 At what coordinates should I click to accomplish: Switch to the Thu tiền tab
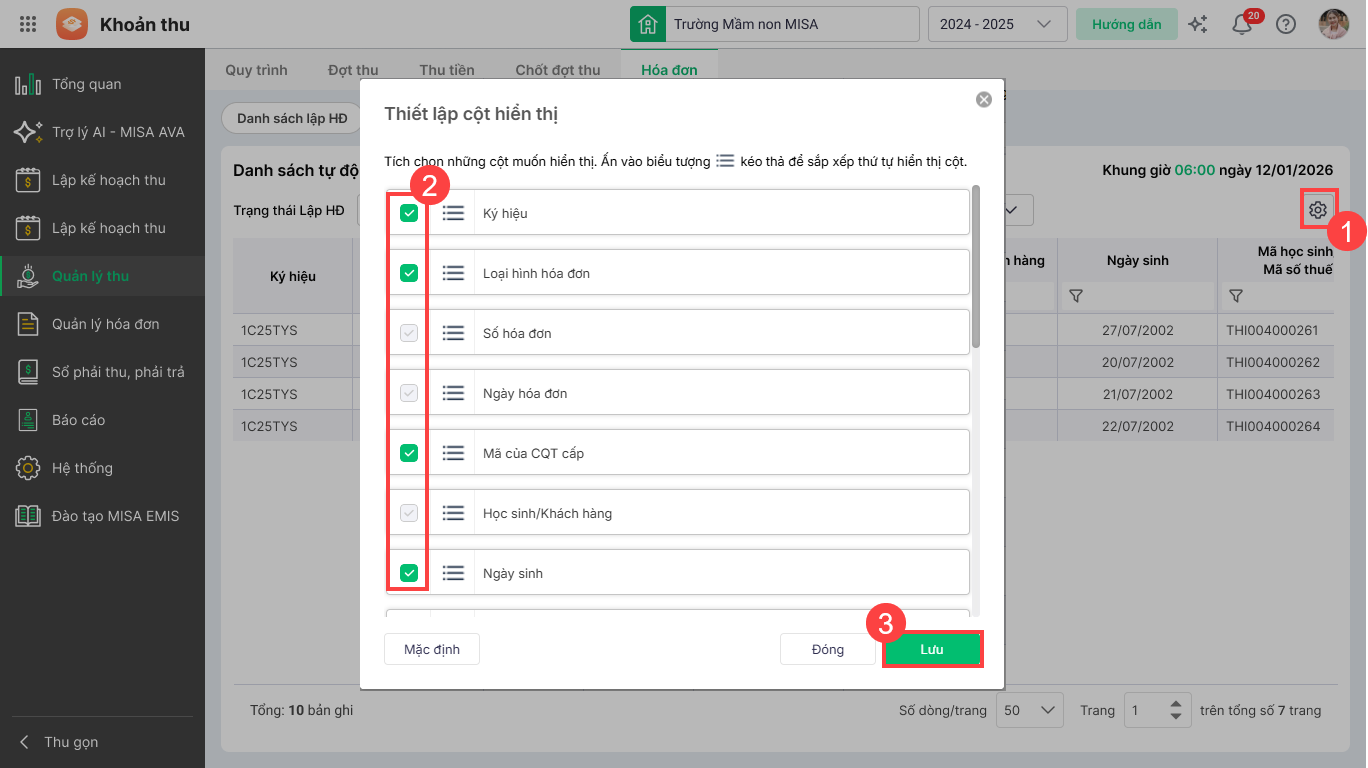(447, 70)
